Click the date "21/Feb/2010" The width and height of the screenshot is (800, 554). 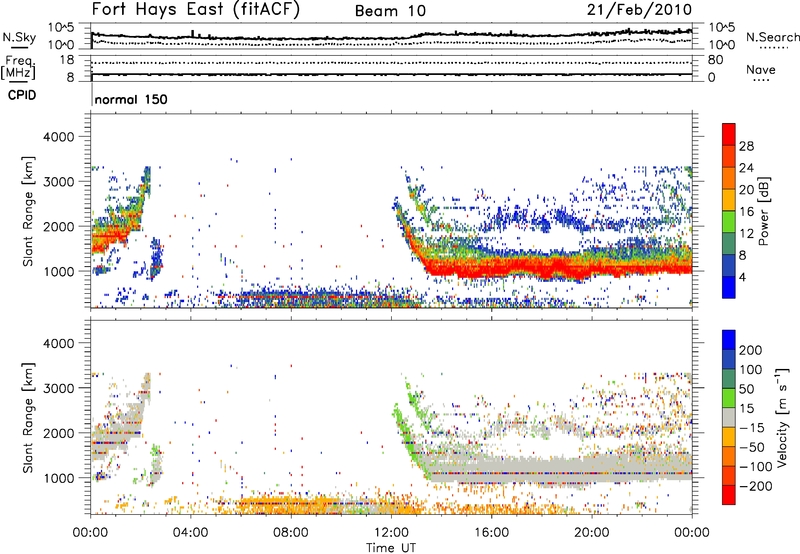point(639,9)
